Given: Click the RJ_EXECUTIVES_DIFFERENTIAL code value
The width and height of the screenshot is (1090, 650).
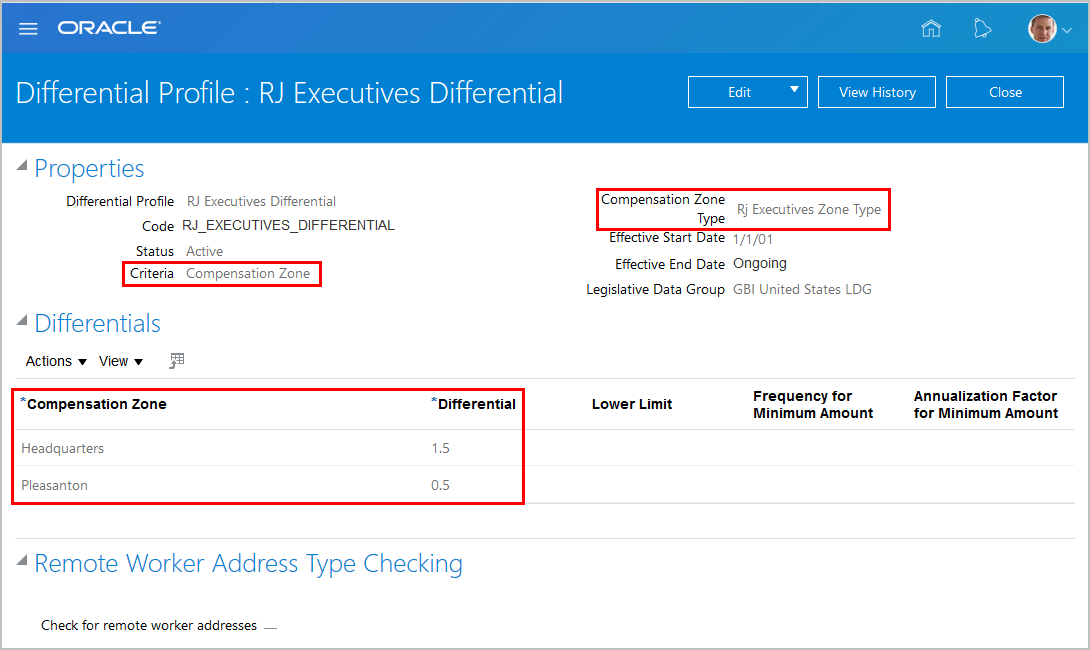Looking at the screenshot, I should coord(288,225).
